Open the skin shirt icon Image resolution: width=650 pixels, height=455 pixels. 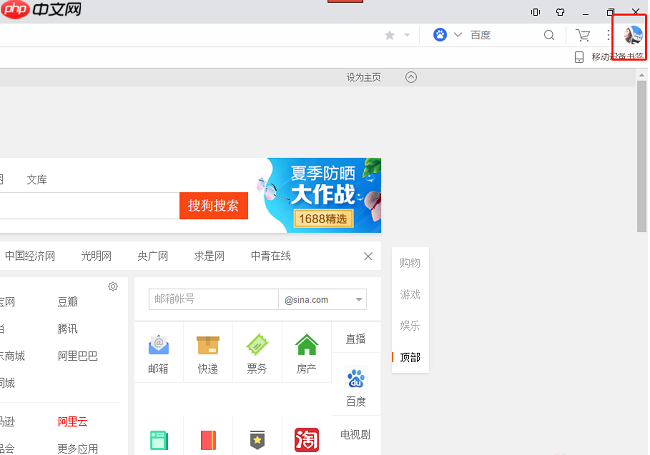(560, 12)
